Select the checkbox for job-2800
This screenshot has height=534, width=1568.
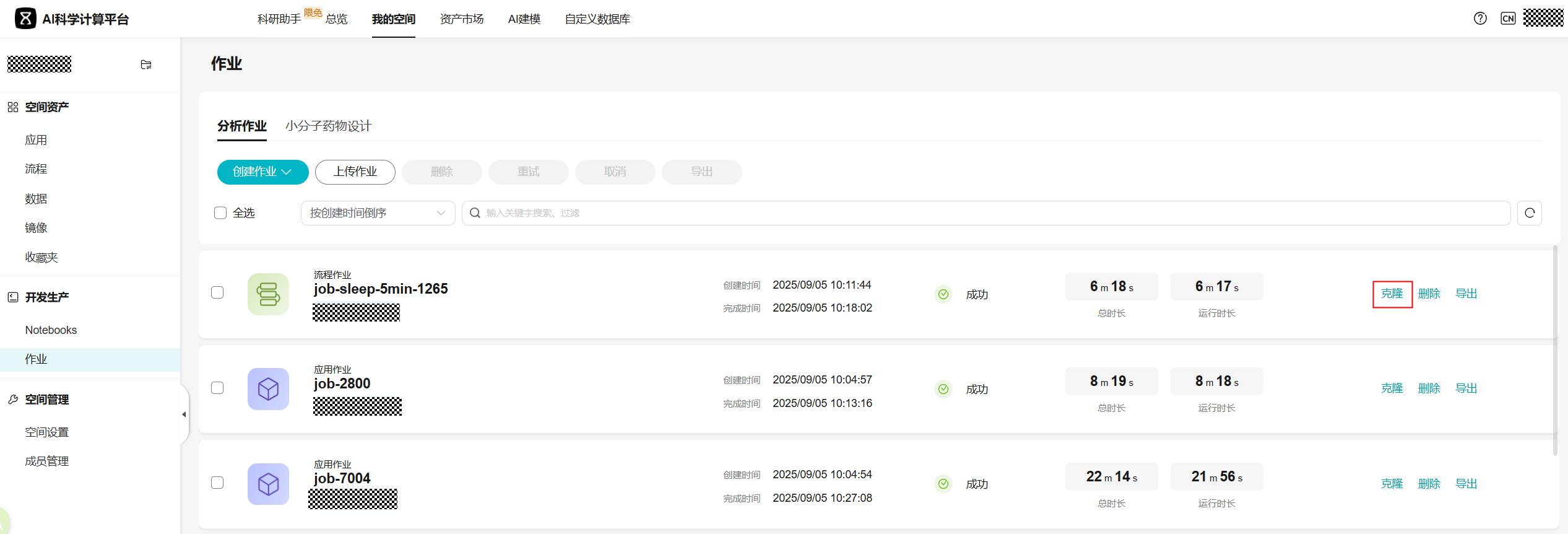(x=217, y=388)
